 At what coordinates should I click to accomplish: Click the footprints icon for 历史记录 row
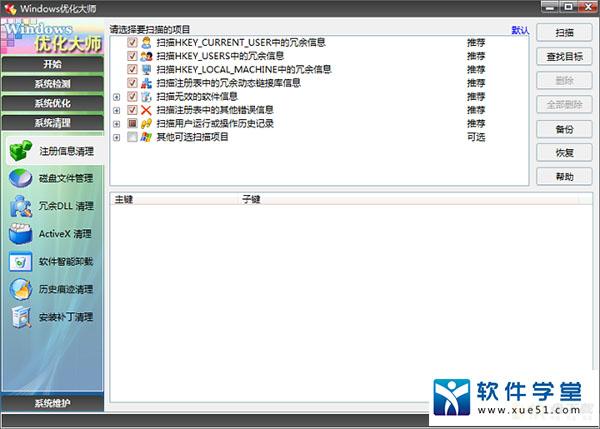pos(146,124)
